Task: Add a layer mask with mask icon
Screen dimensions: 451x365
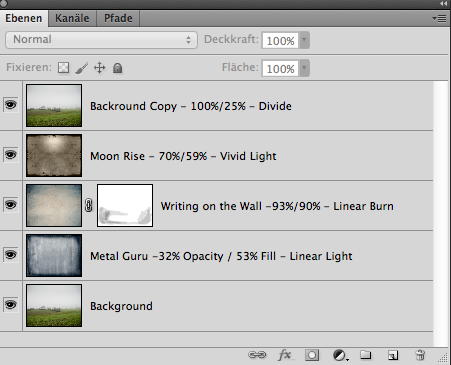Action: [312, 355]
